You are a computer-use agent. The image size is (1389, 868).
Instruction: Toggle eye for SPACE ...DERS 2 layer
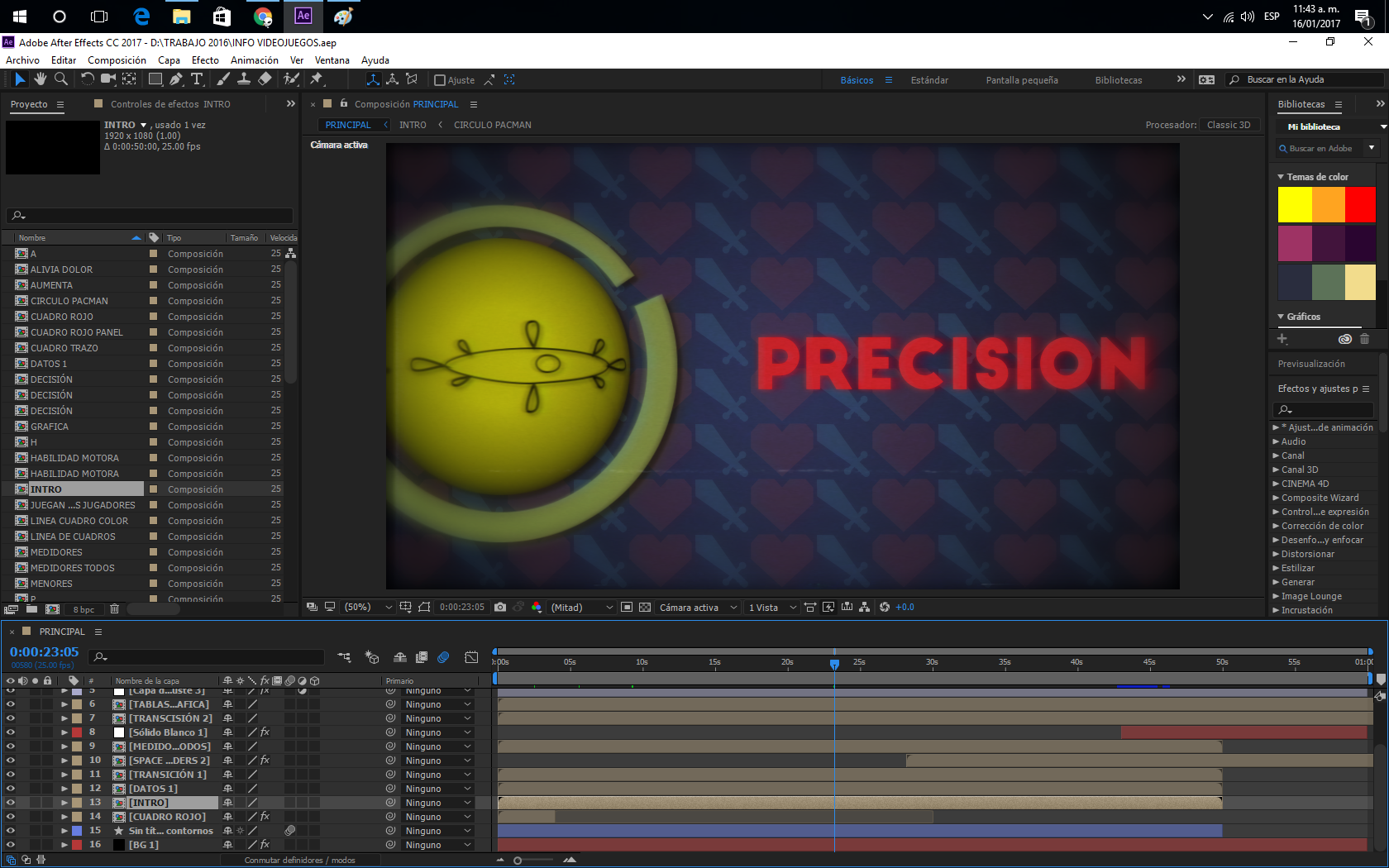[11, 761]
